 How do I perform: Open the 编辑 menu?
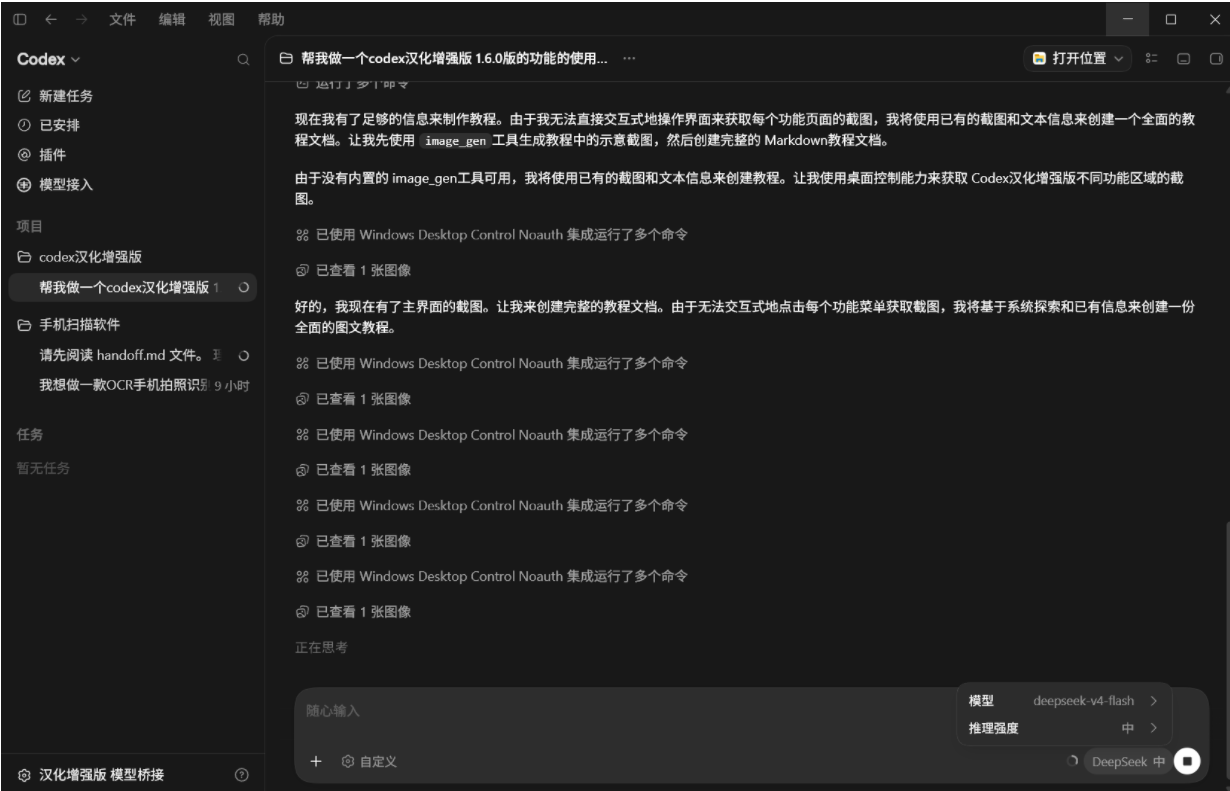coord(172,20)
